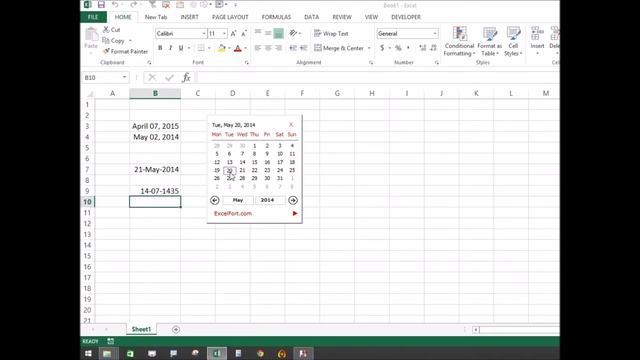Toggle underline formatting
Screen dimensions: 640x360
(181, 48)
